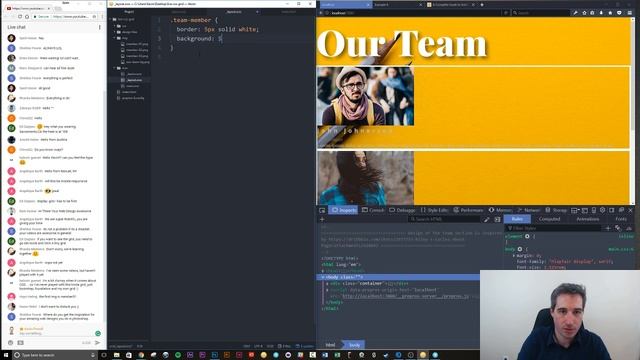Click the bearded man team photo
The height and width of the screenshot is (360, 640).
pyautogui.click(x=366, y=96)
